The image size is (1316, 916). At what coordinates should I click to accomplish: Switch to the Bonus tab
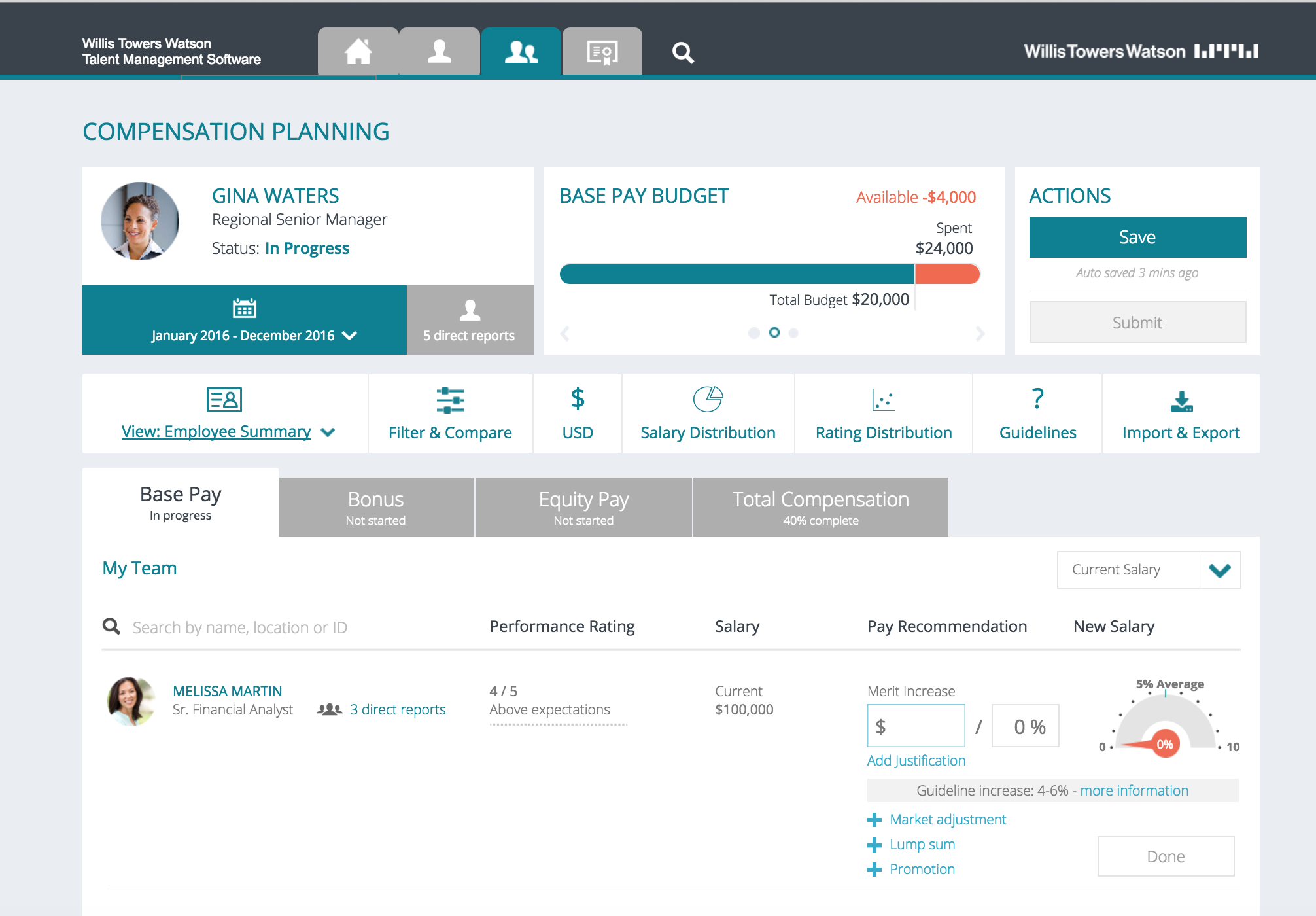point(375,506)
